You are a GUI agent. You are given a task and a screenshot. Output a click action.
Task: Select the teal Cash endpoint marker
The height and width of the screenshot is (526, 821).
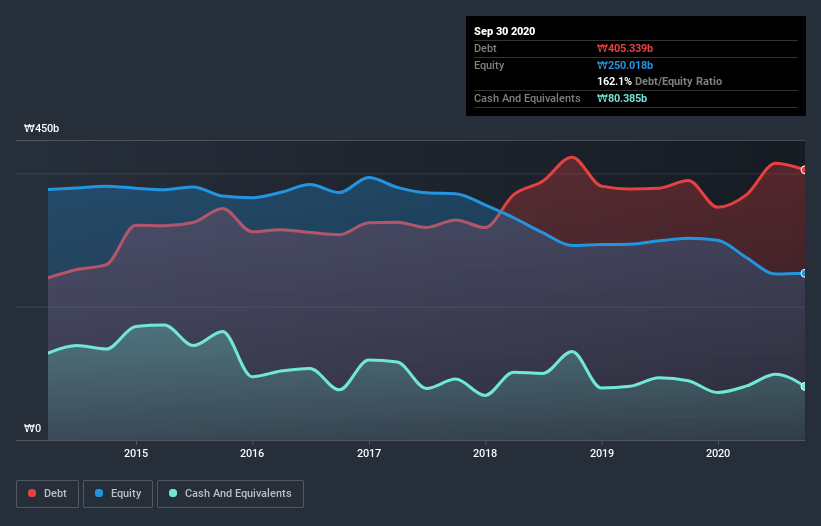click(804, 386)
